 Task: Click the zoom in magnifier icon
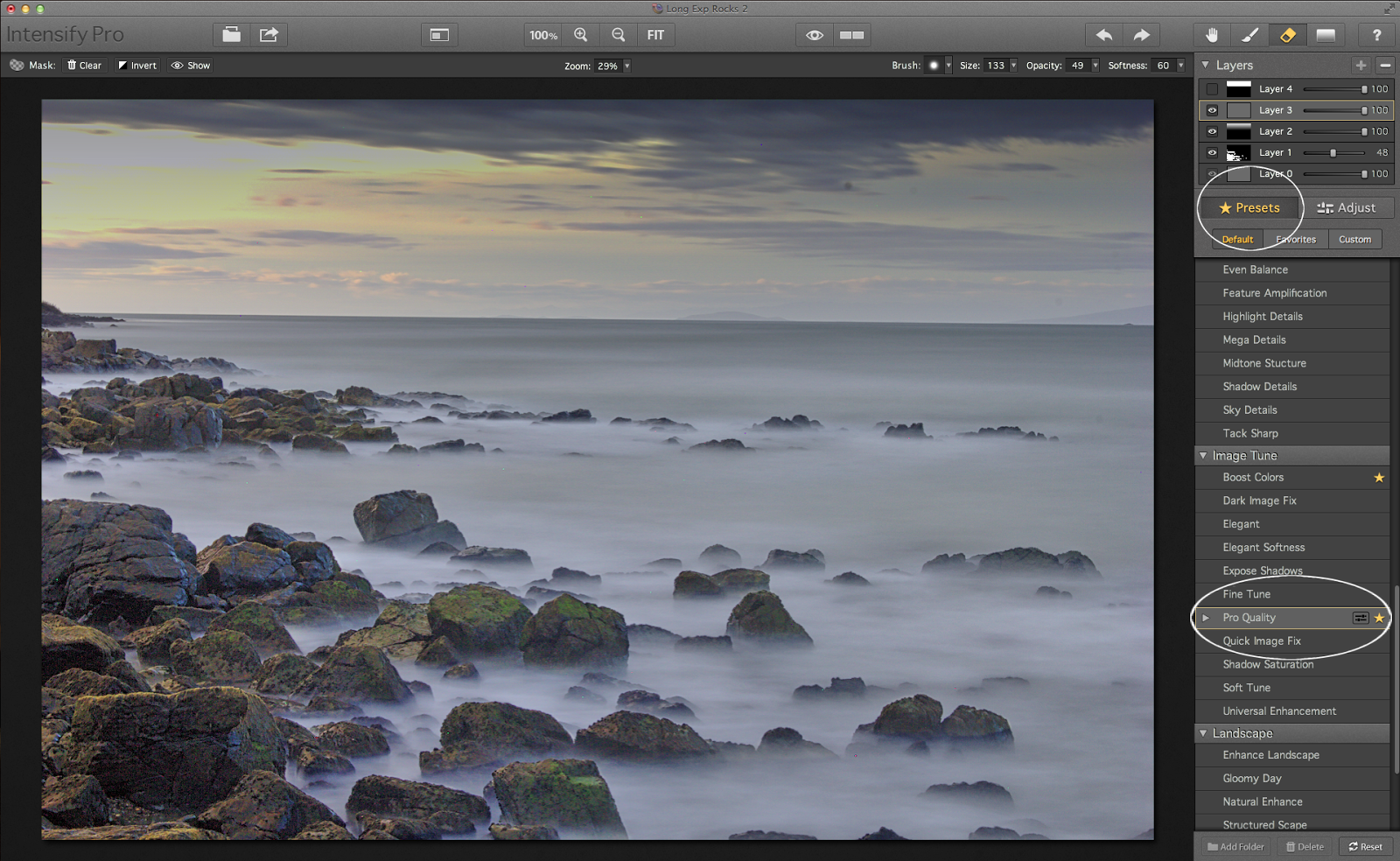(x=580, y=35)
